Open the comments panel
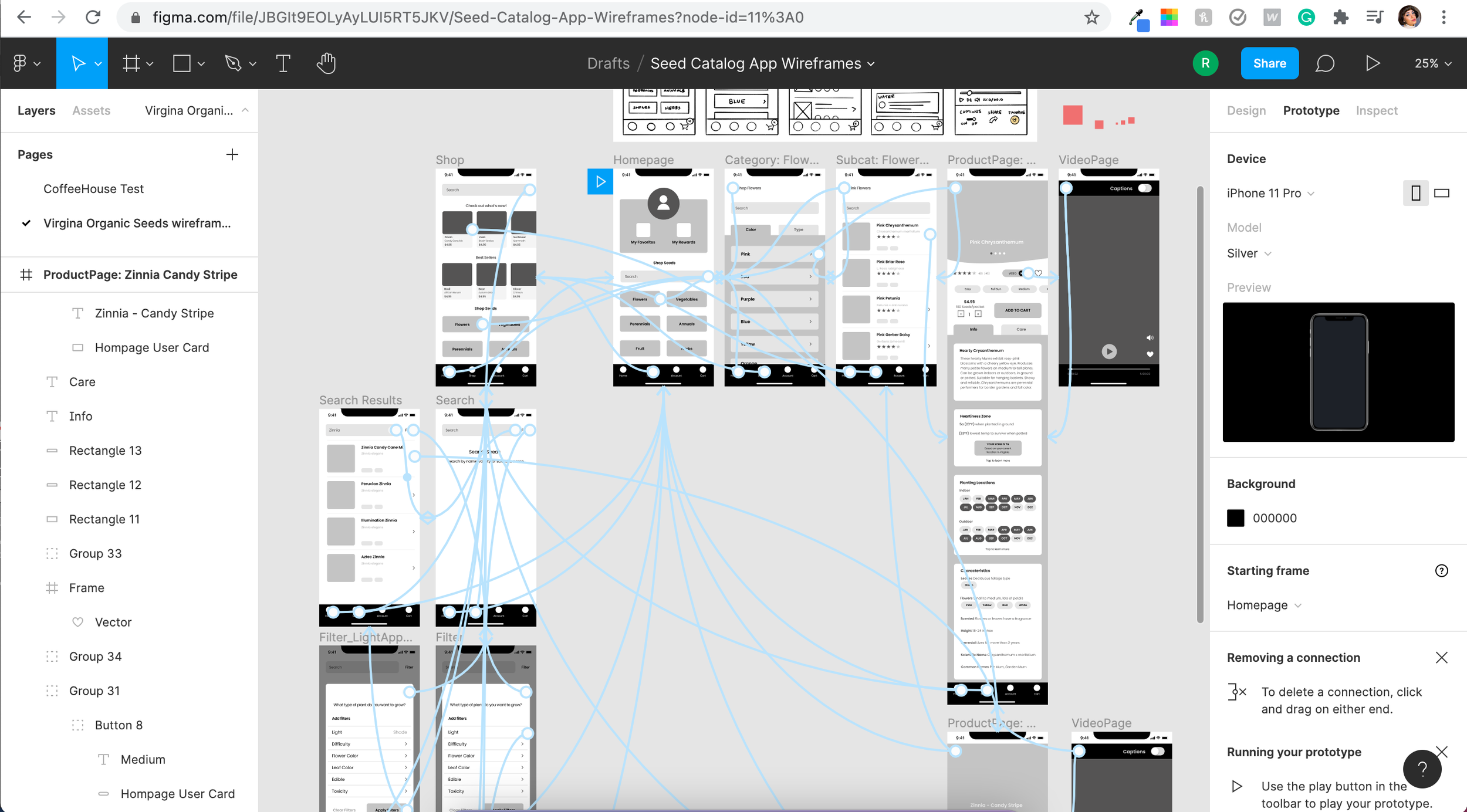This screenshot has height=812, width=1467. pos(1325,63)
